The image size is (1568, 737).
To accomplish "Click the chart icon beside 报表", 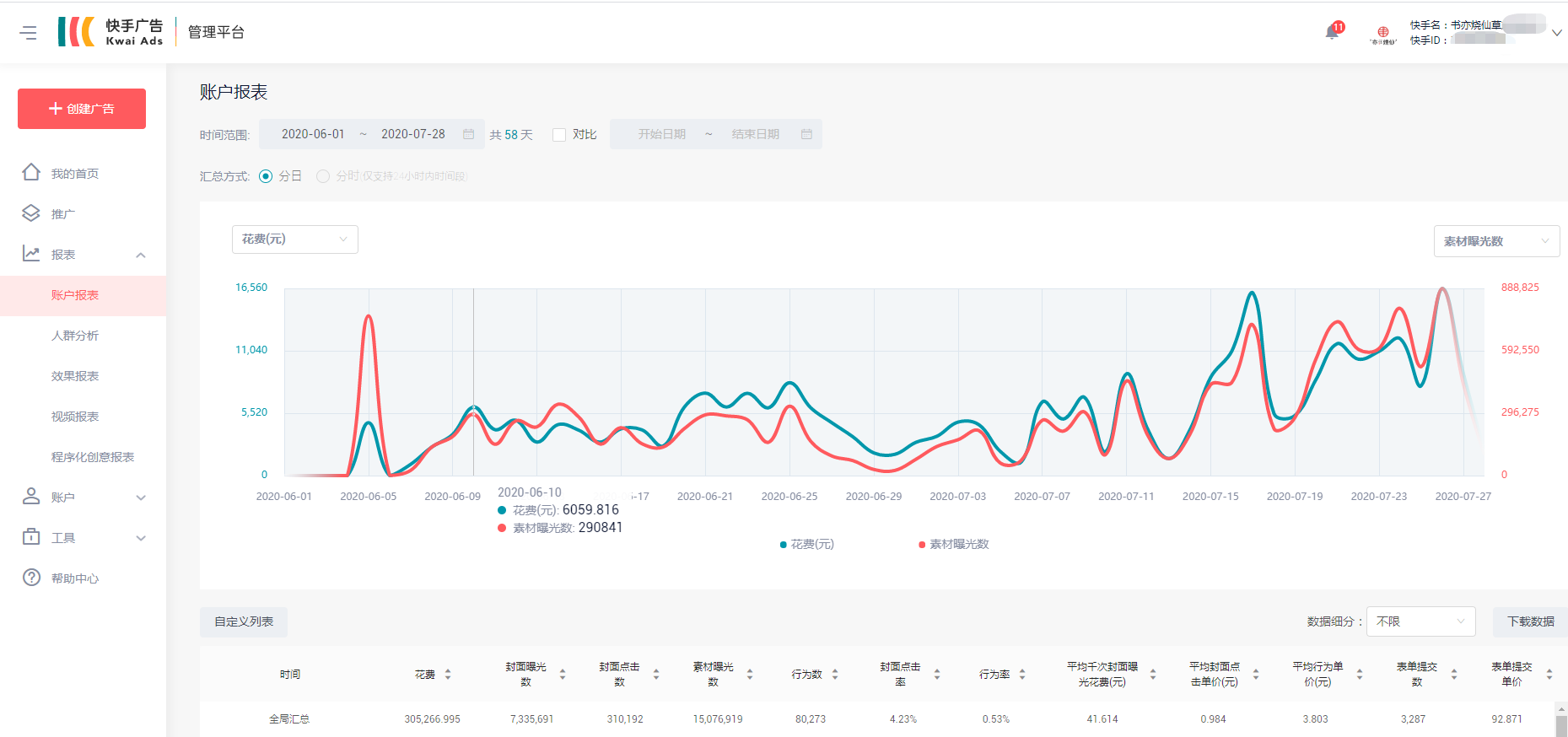I will point(31,254).
